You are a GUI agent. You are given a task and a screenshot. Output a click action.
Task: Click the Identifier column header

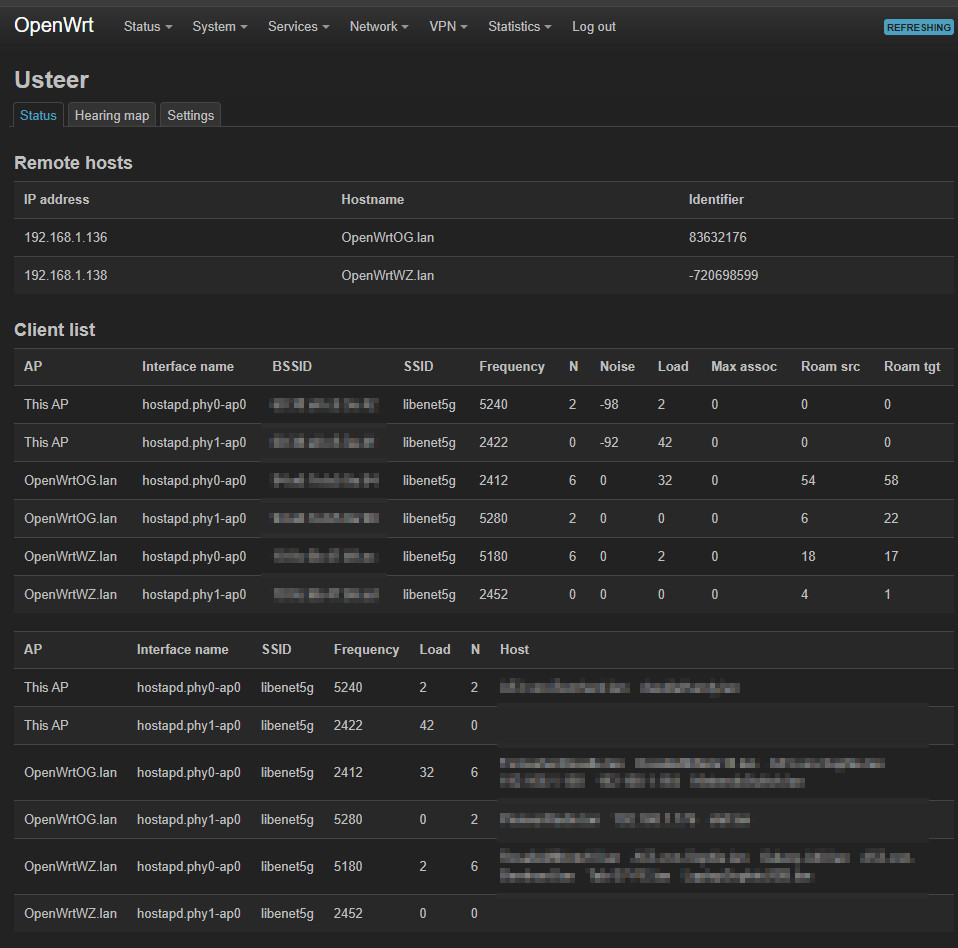click(715, 199)
